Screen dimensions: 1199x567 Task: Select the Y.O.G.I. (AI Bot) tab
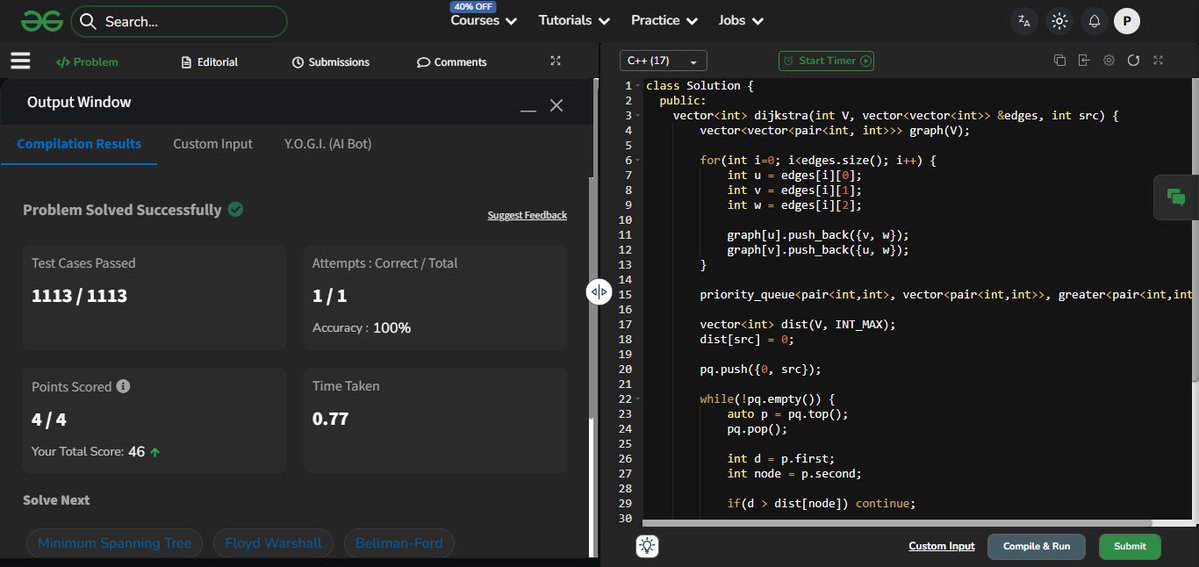(328, 144)
